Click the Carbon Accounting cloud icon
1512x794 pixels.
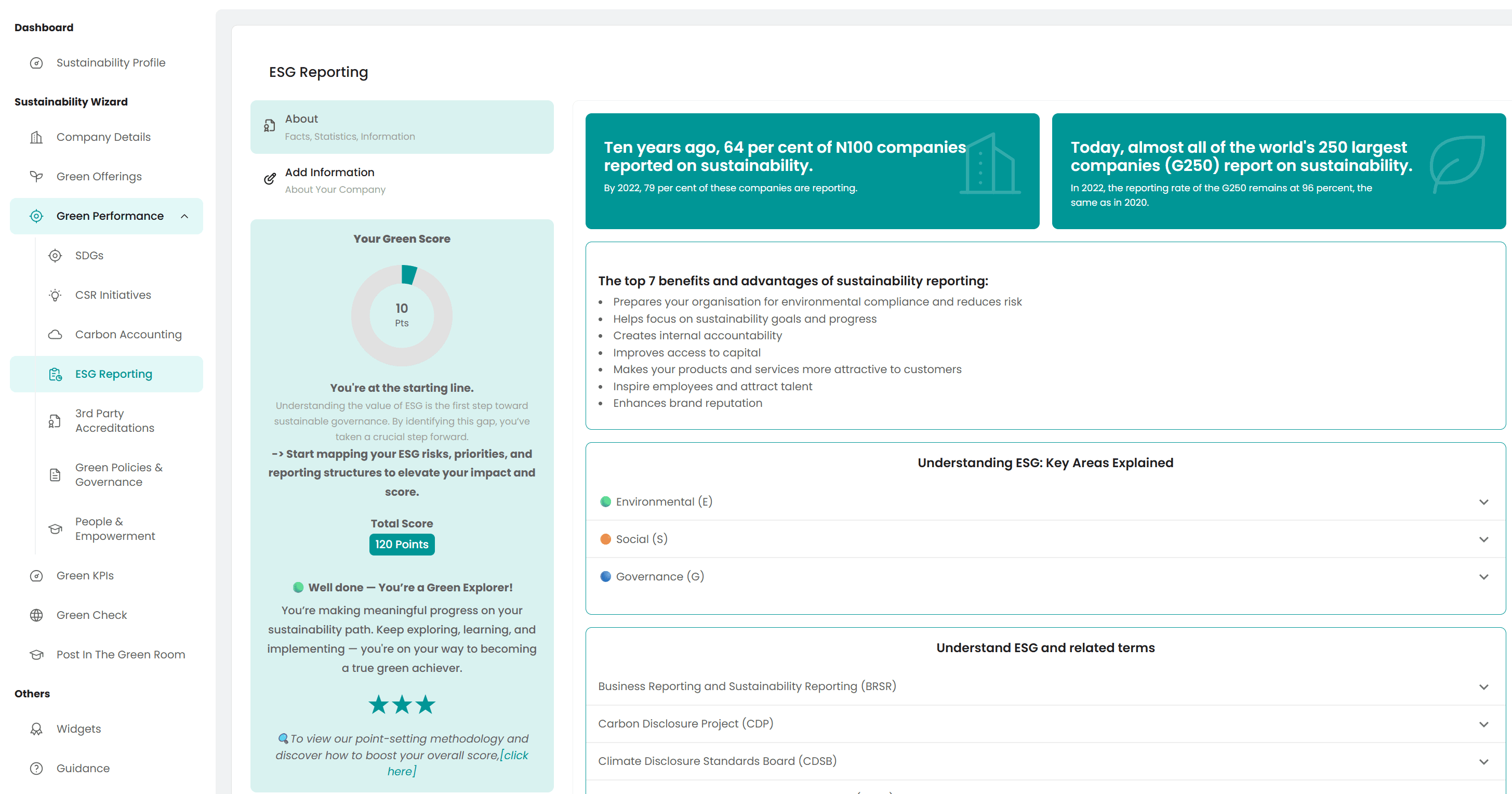[55, 335]
